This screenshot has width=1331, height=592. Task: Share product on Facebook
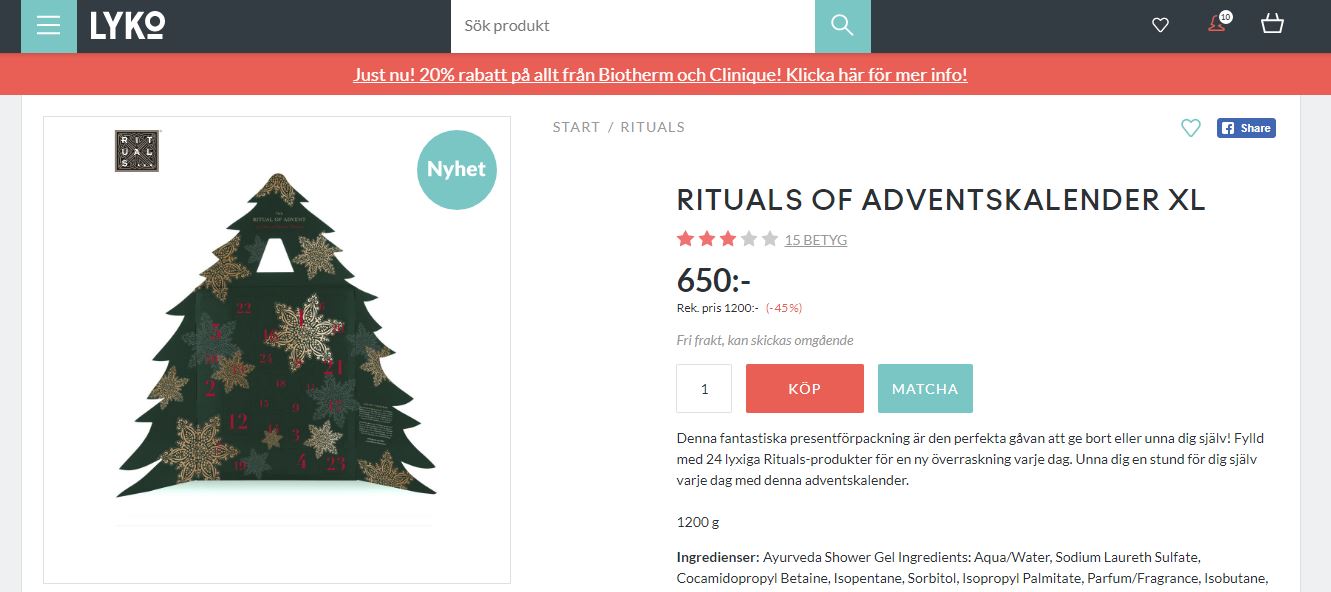(x=1246, y=128)
